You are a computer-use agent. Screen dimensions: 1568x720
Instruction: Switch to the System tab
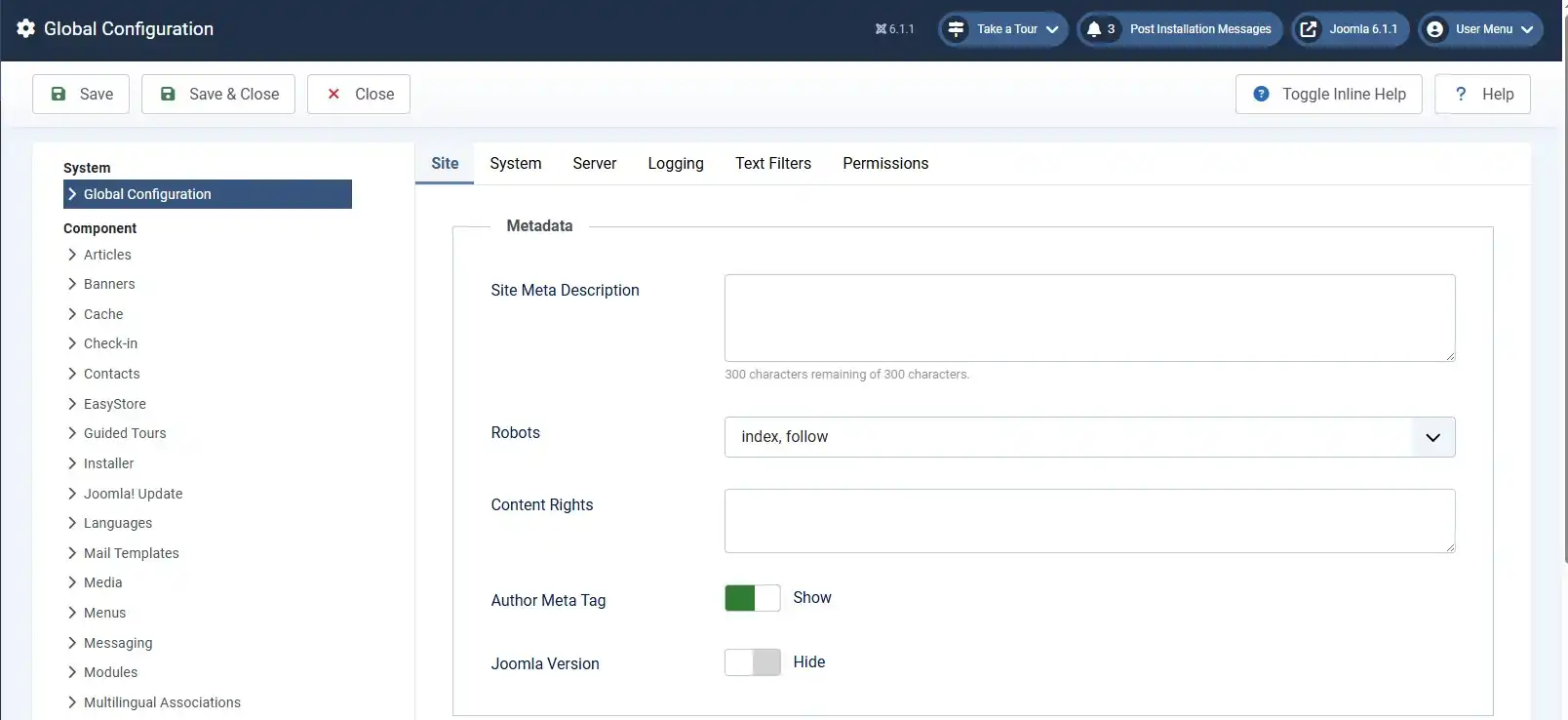tap(516, 163)
